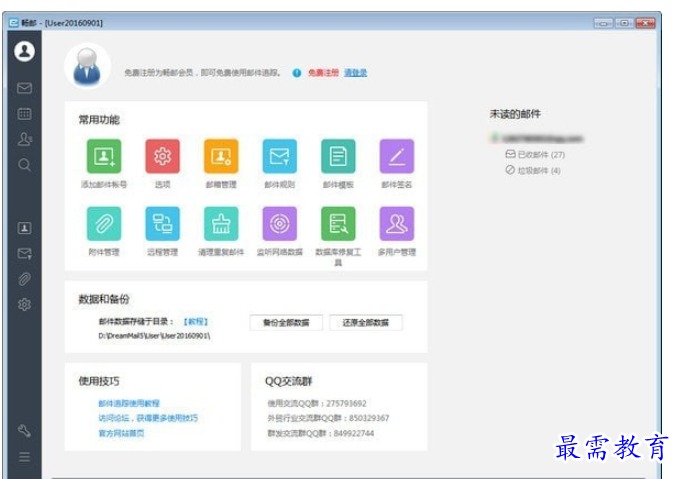677x479 pixels.
Task: Launch the 清理重复邮件 cleanup broom icon
Action: [x=221, y=223]
